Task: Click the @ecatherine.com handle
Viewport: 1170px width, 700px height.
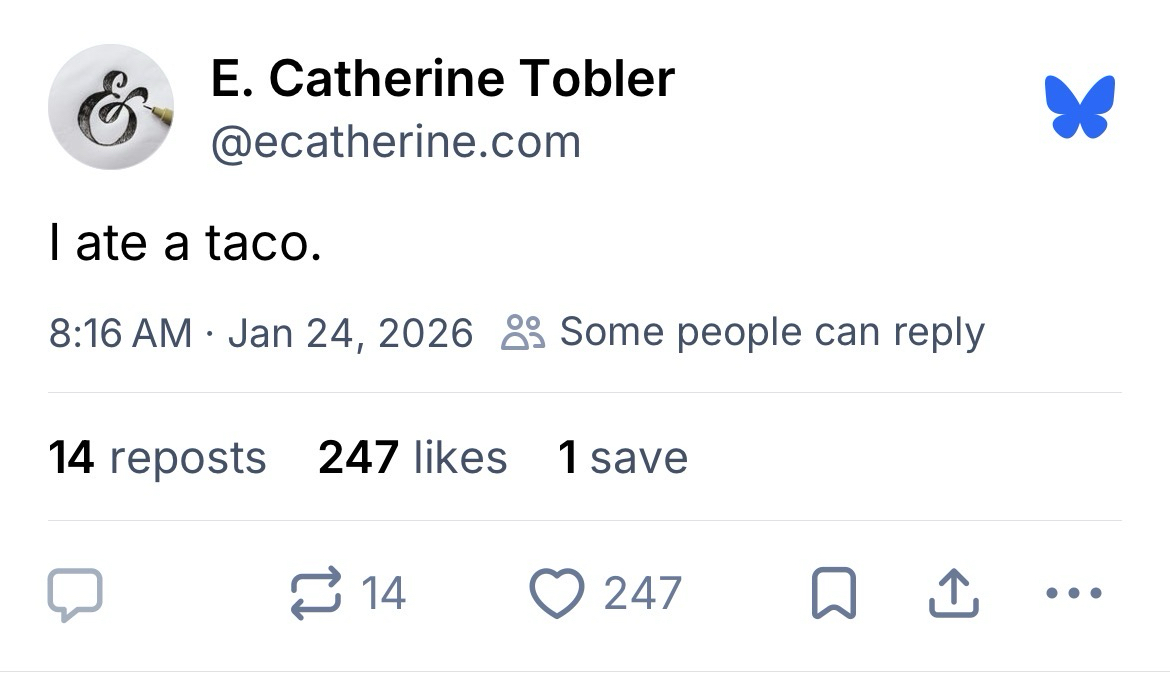Action: [x=395, y=141]
